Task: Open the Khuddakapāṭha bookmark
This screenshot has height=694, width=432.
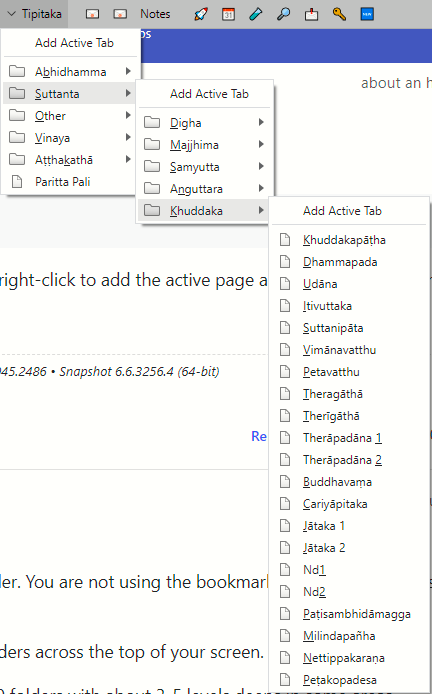Action: pyautogui.click(x=349, y=240)
